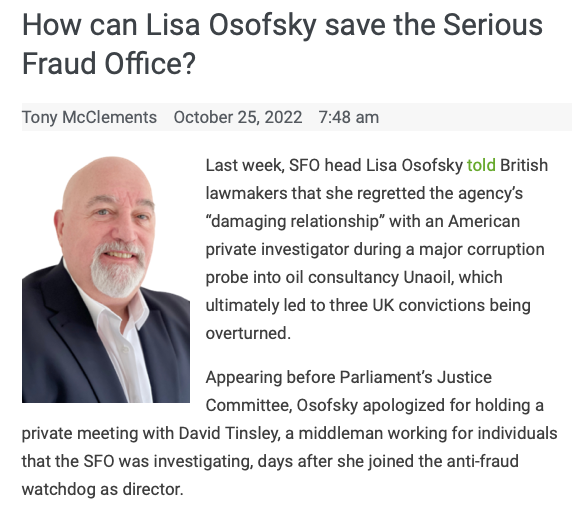
Task: Click "middleman" in the second paragraph
Action: click(340, 434)
